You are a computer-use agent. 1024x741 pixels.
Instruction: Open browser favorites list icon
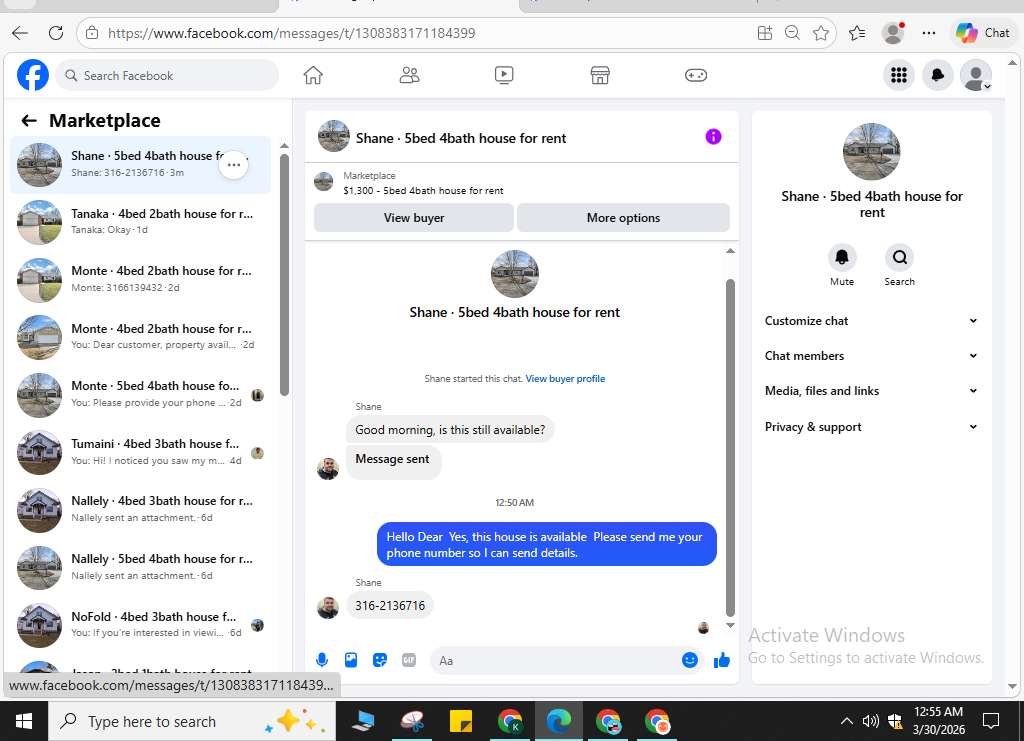857,33
